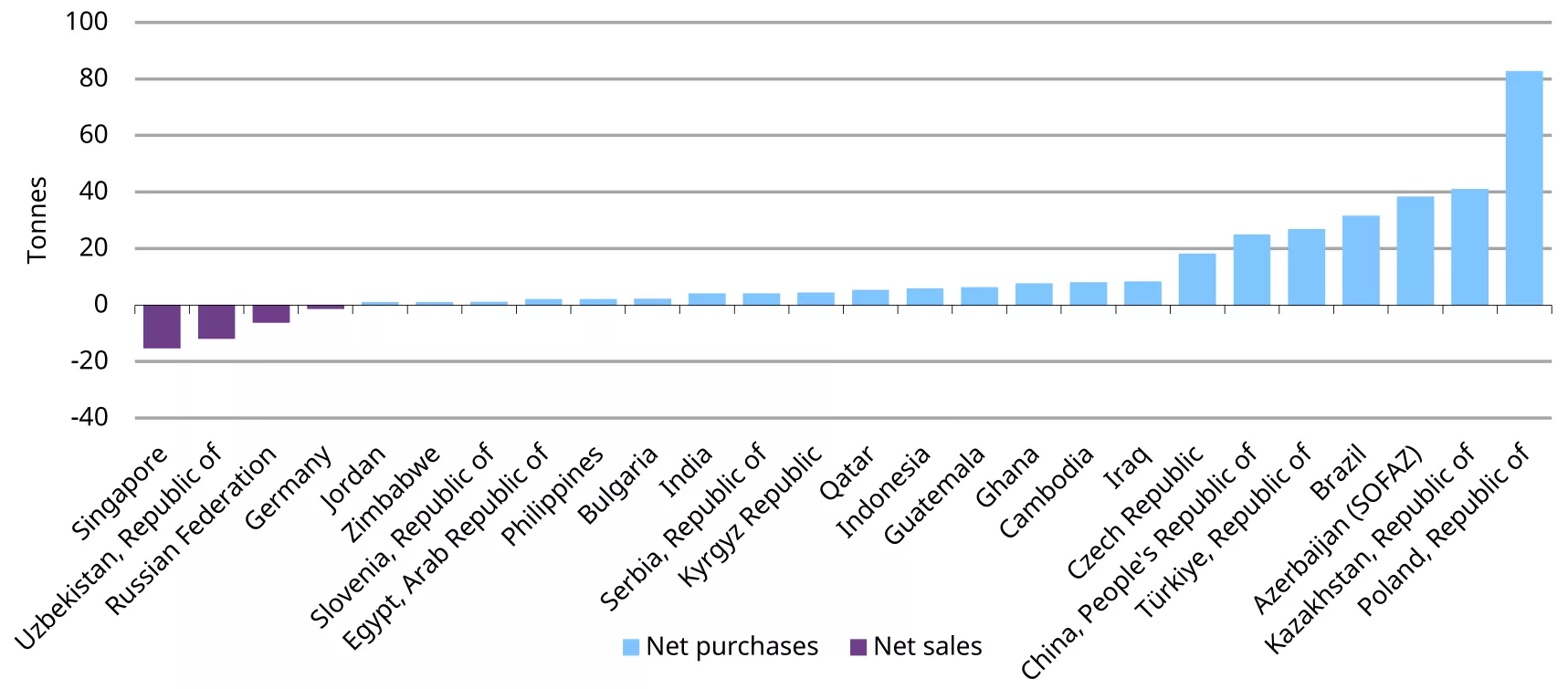Select the Singapore net sales bar
1568x689 pixels.
click(162, 326)
